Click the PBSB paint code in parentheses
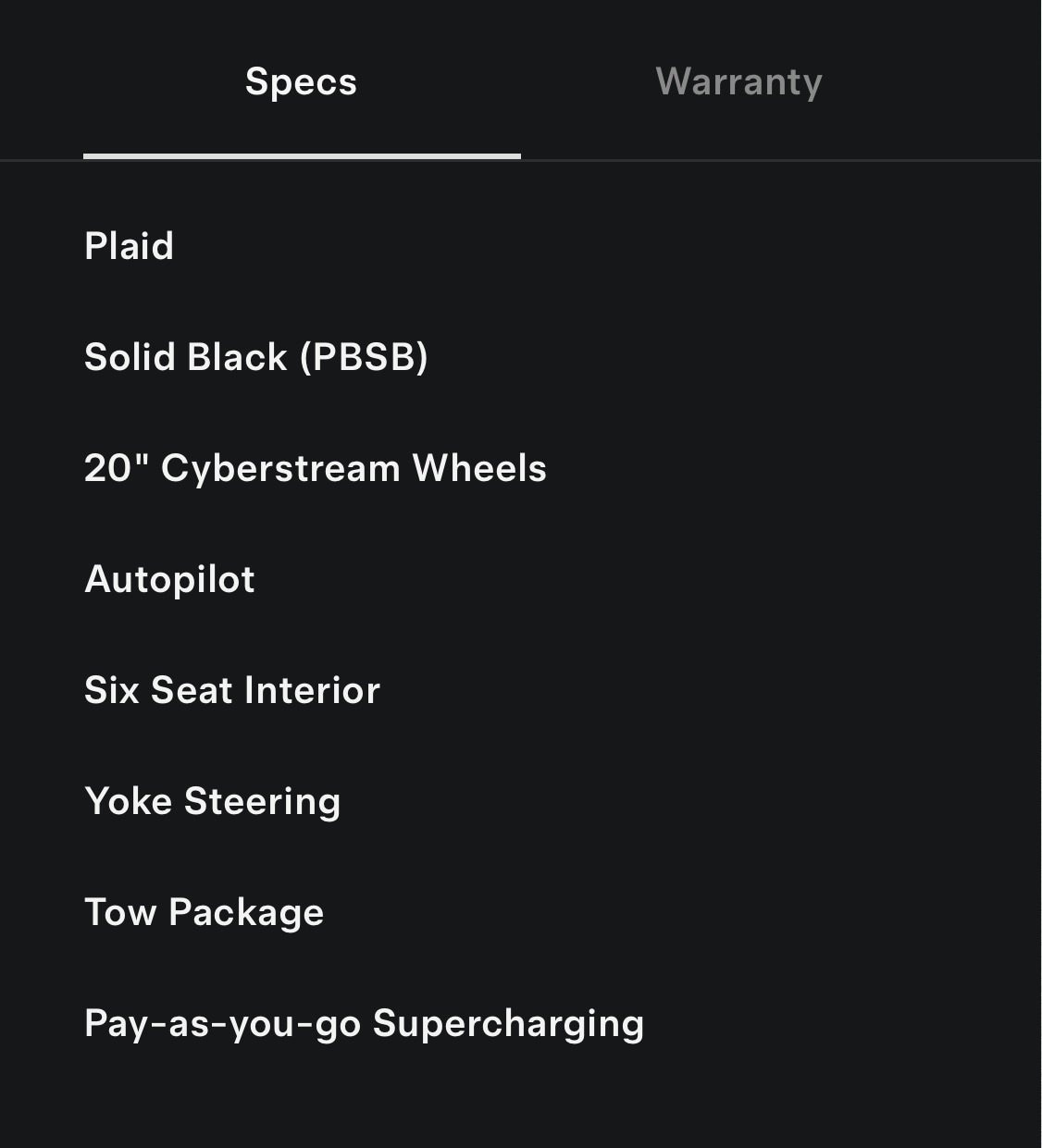 coord(364,357)
